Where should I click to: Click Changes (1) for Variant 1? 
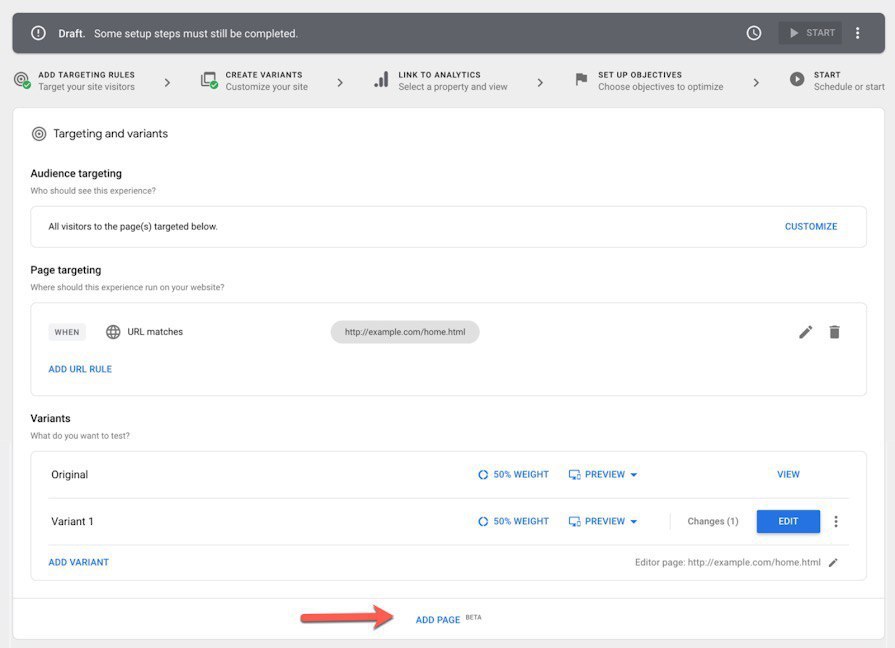(713, 521)
